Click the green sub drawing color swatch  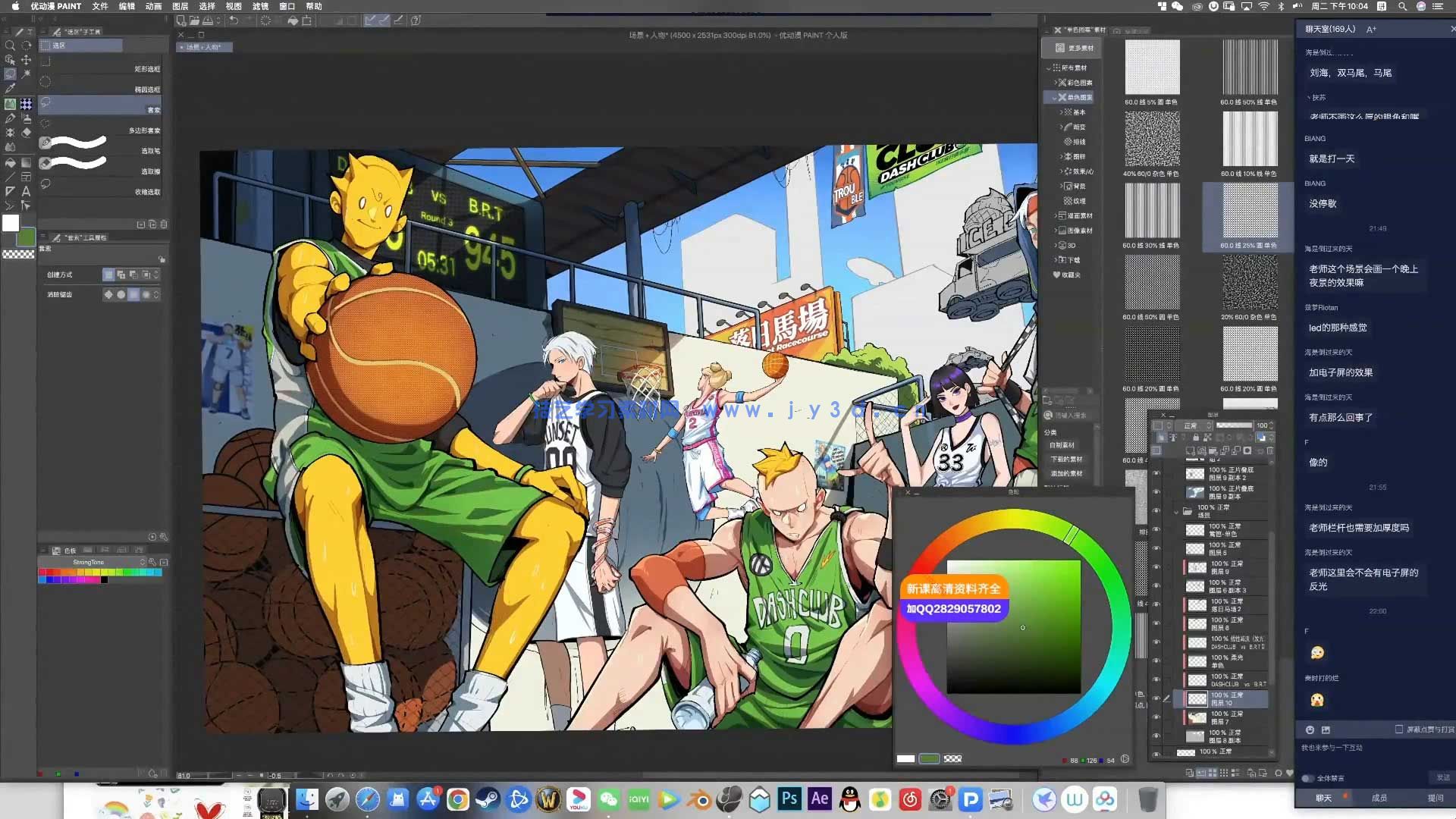[x=27, y=237]
